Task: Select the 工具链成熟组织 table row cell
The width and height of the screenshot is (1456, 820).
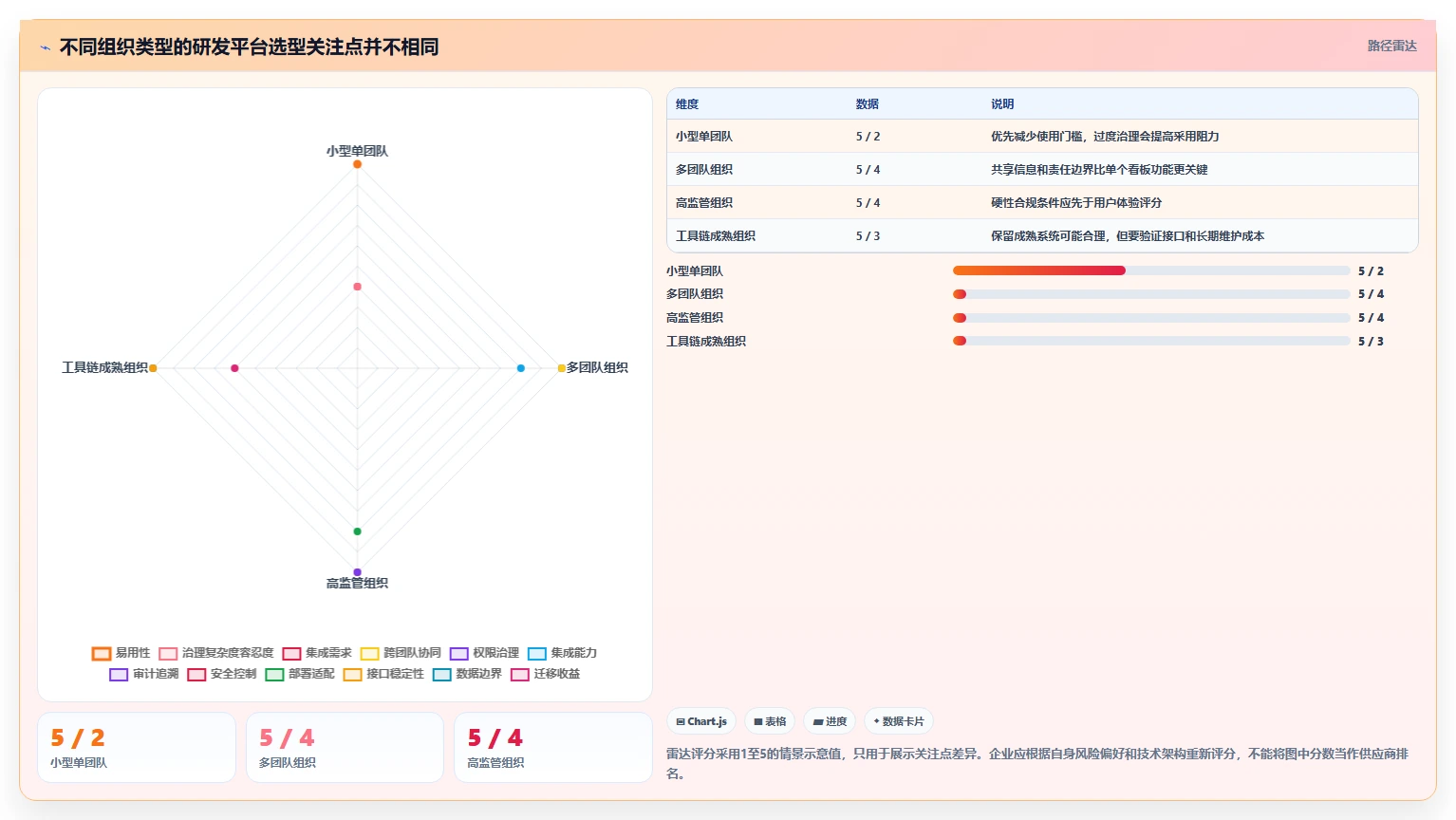Action: [x=716, y=236]
